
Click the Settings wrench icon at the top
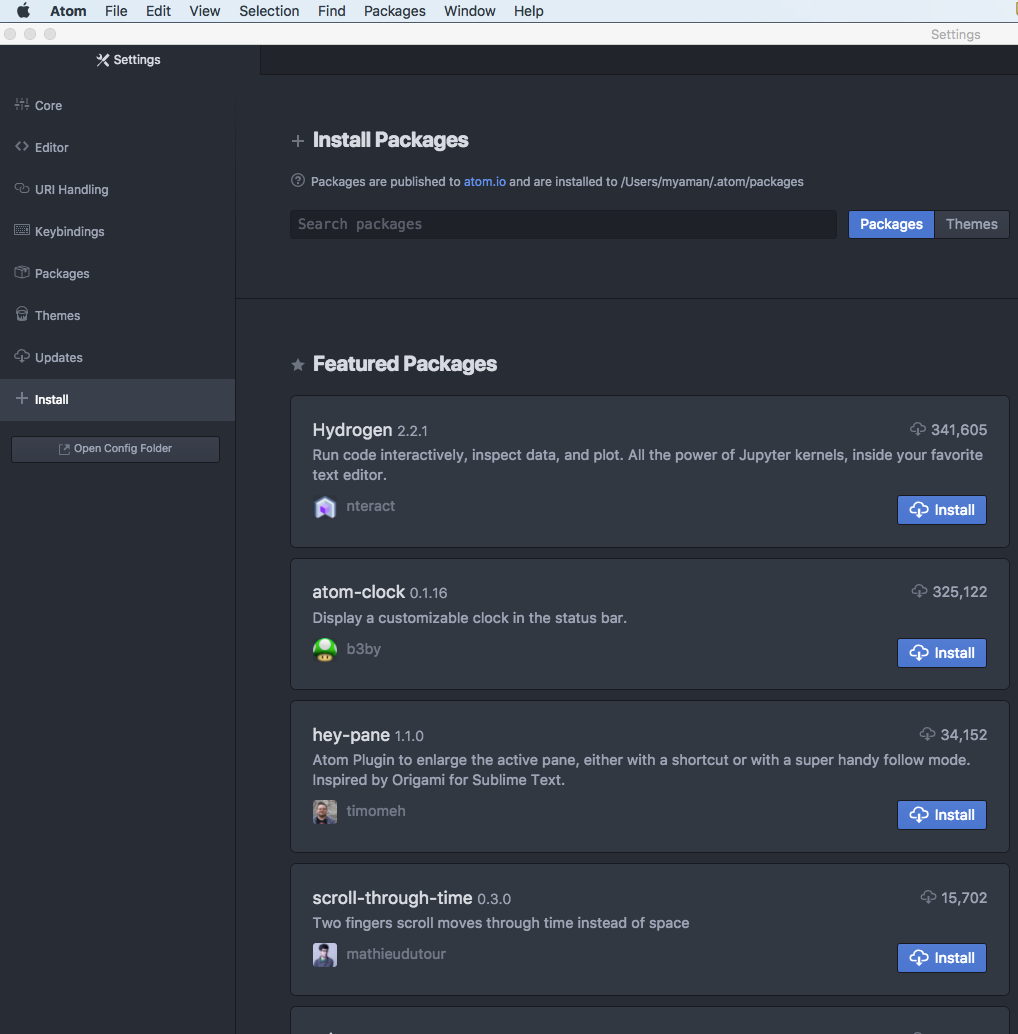pos(101,59)
